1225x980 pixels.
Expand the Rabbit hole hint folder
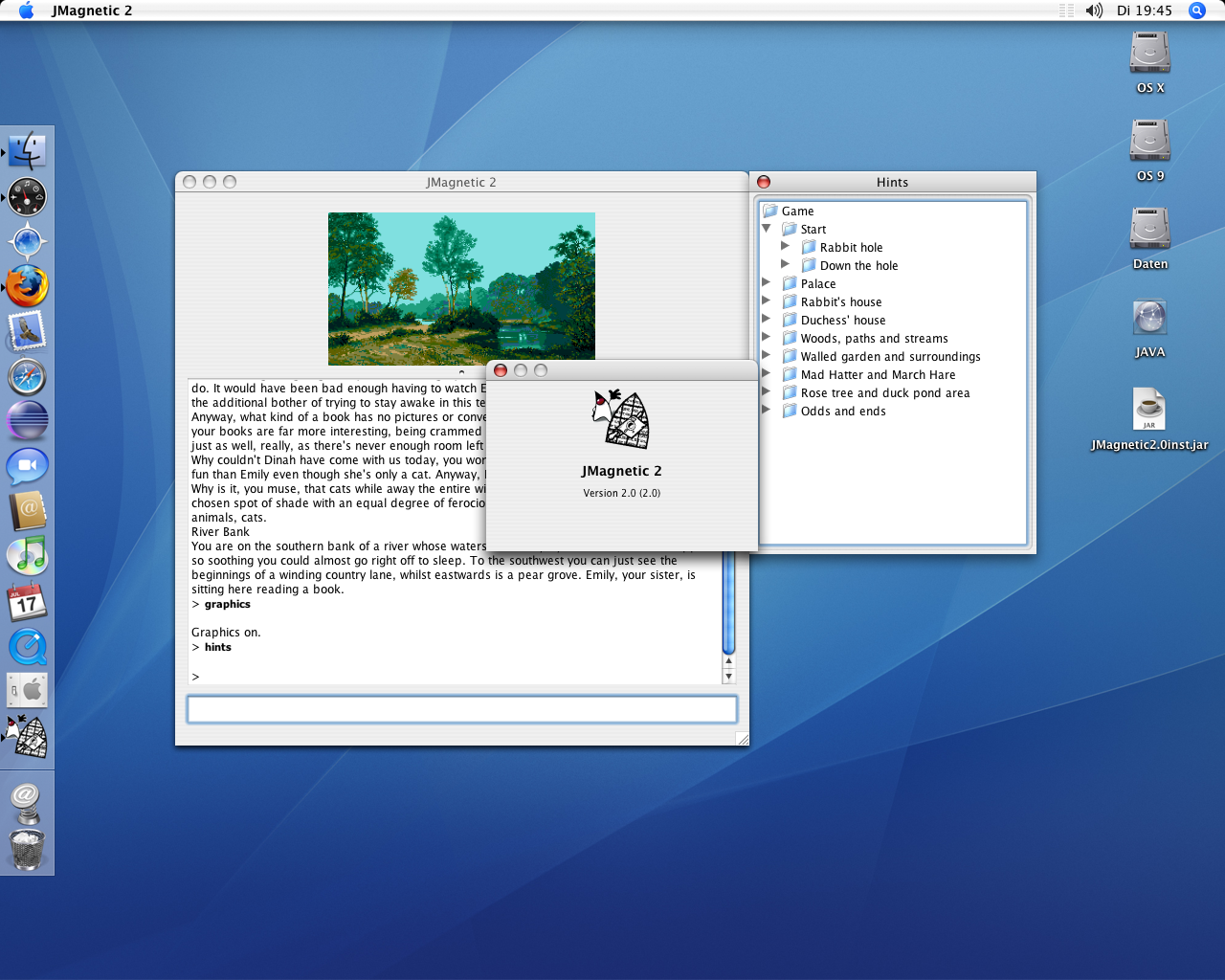785,247
